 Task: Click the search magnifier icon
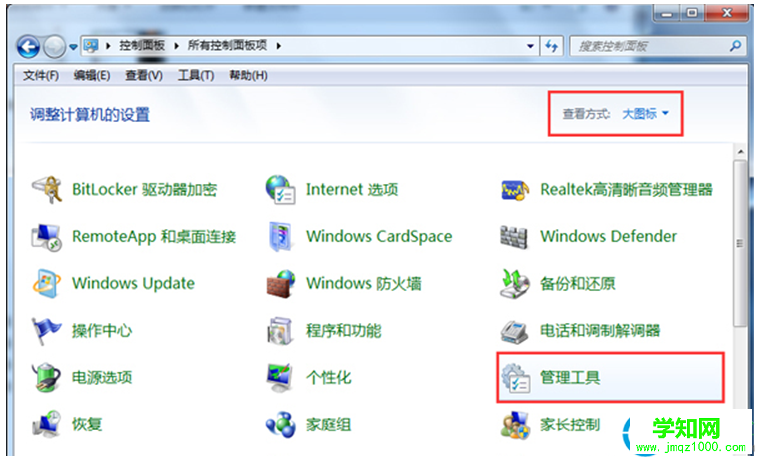tap(735, 46)
